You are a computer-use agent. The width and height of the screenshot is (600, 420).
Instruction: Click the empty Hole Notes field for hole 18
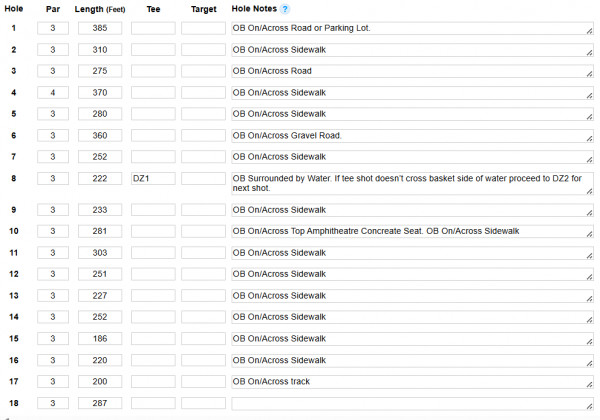410,402
